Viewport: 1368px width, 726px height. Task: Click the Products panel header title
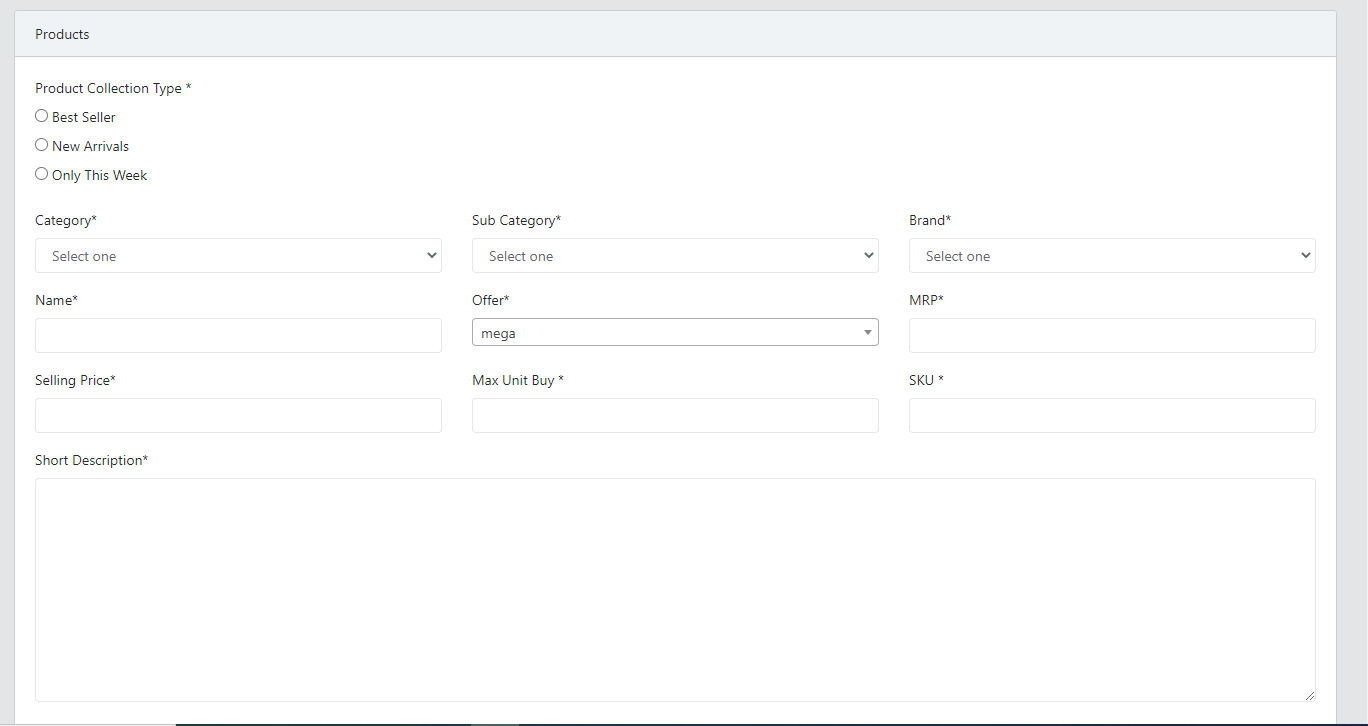click(x=62, y=34)
